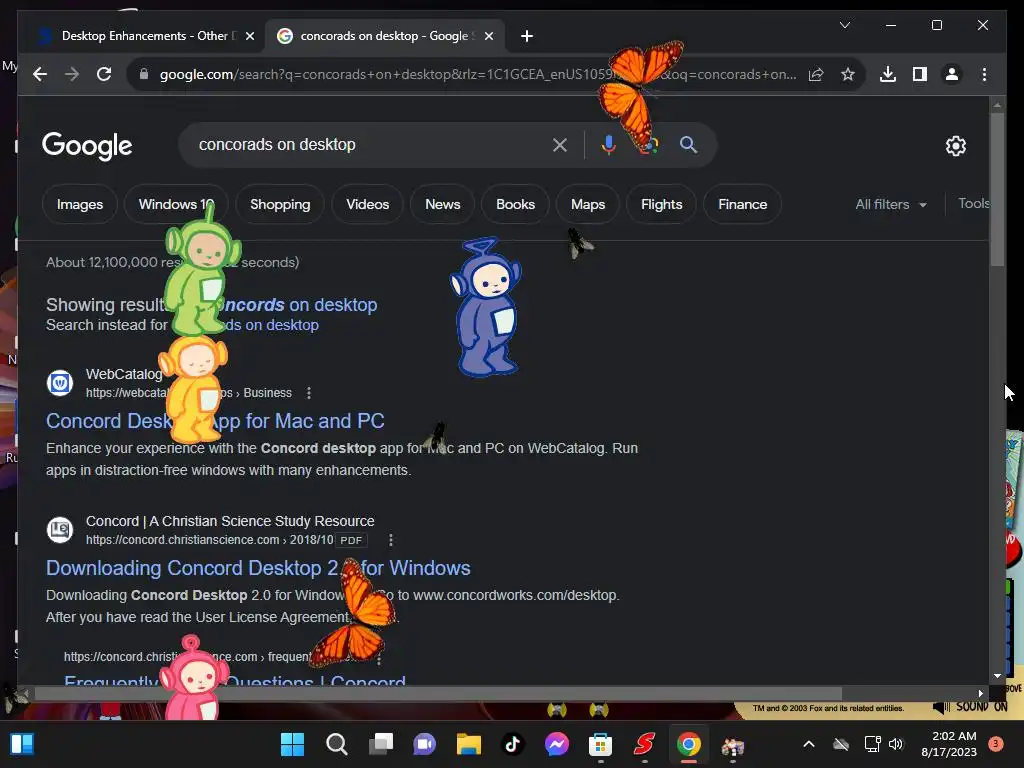Open Chrome side panel

coord(920,74)
